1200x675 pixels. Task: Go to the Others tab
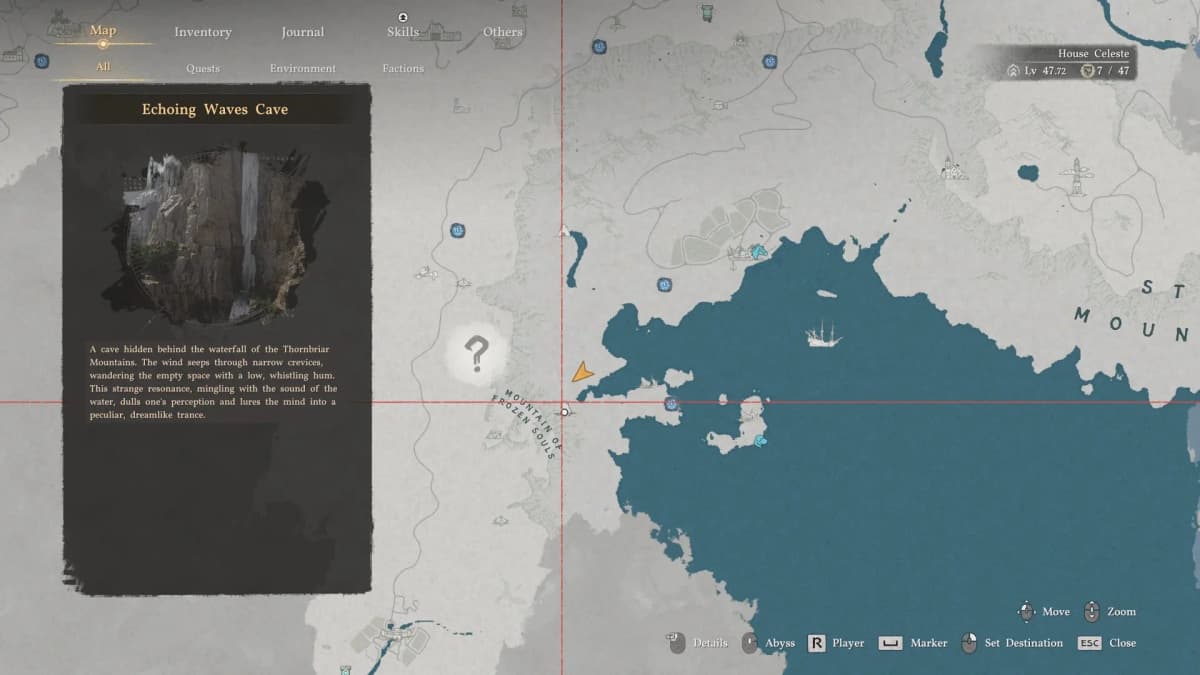tap(503, 32)
